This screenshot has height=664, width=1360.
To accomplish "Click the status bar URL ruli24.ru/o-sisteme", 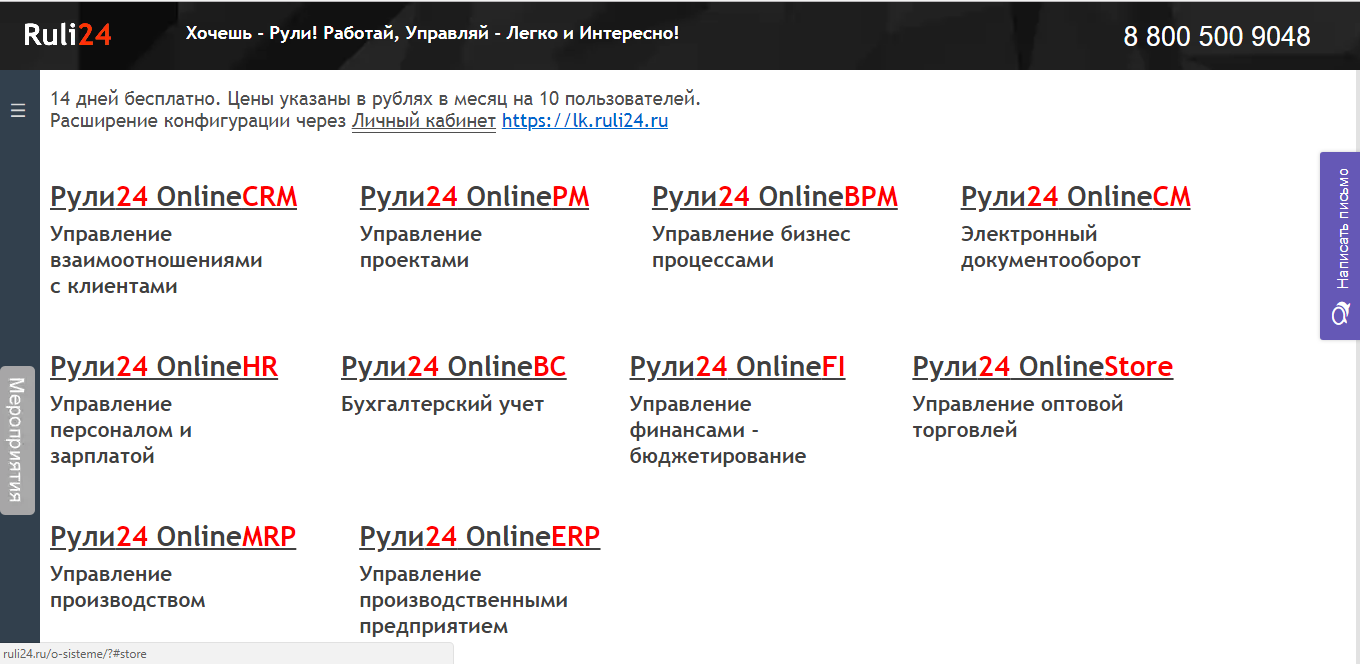I will (75, 654).
